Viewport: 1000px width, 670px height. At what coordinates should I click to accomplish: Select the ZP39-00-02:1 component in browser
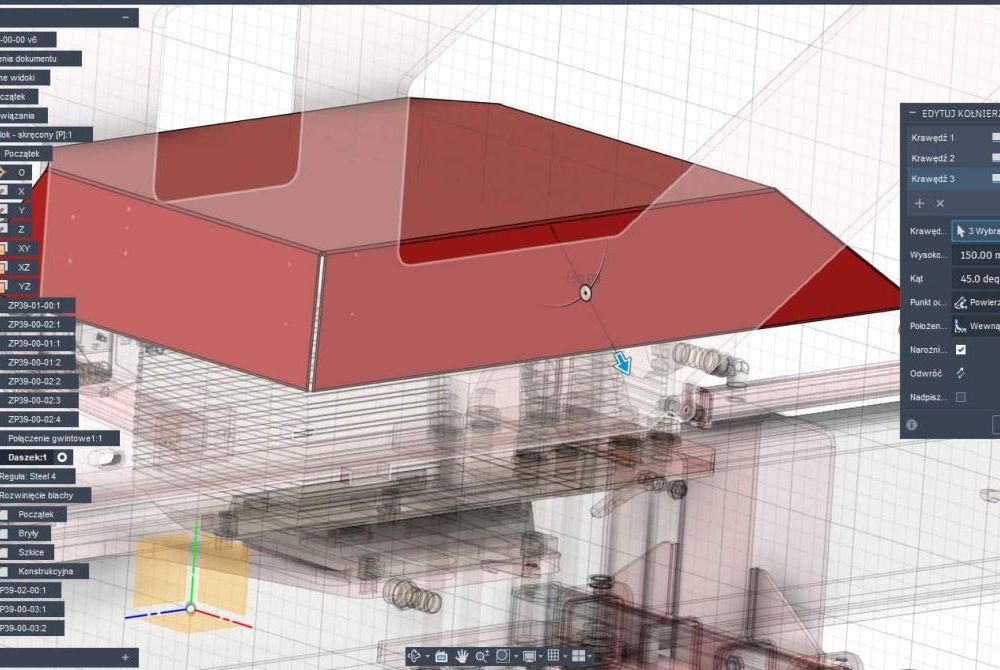tap(35, 324)
